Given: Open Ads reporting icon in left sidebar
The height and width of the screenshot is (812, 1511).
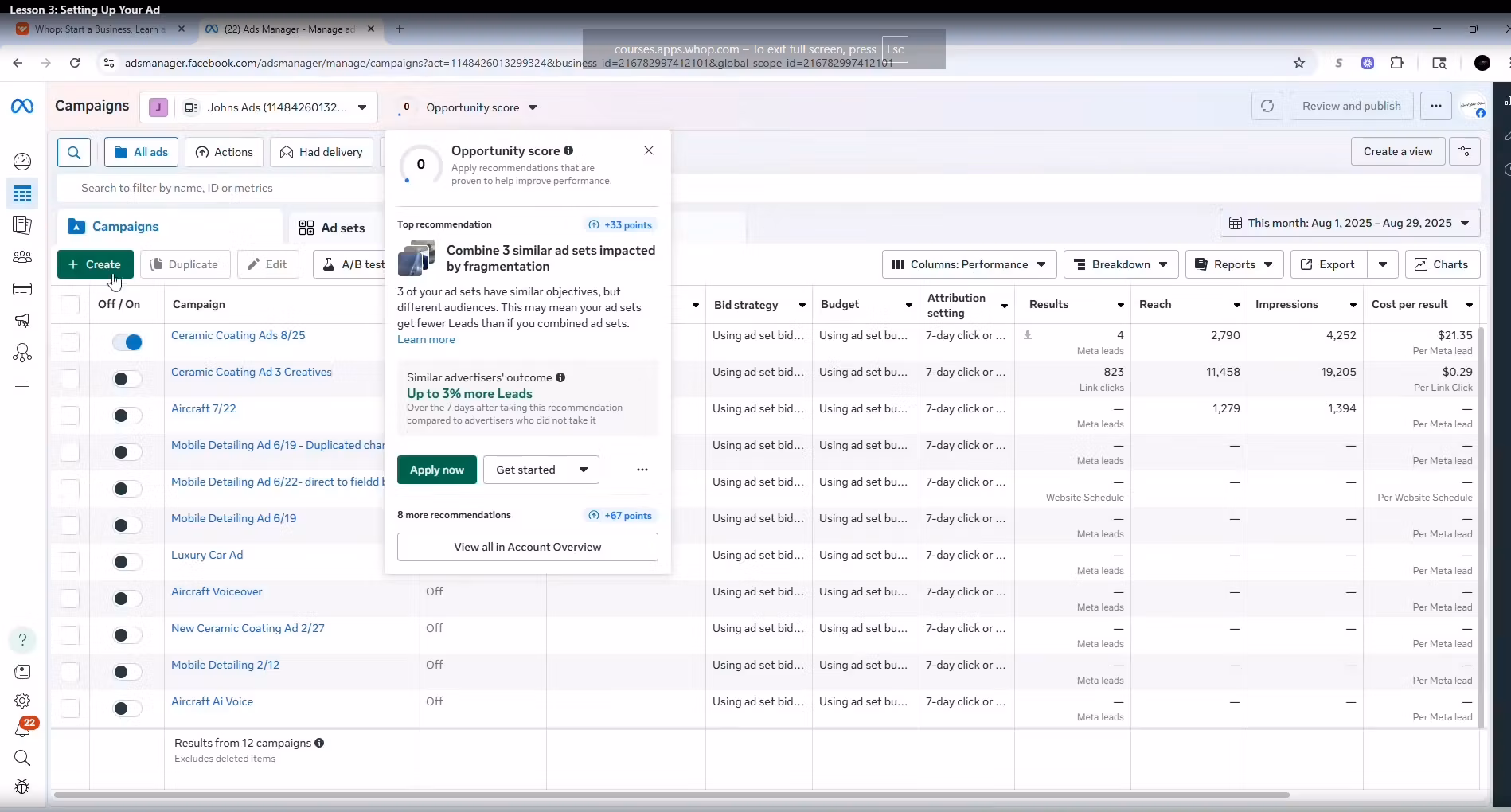Looking at the screenshot, I should click(x=22, y=225).
